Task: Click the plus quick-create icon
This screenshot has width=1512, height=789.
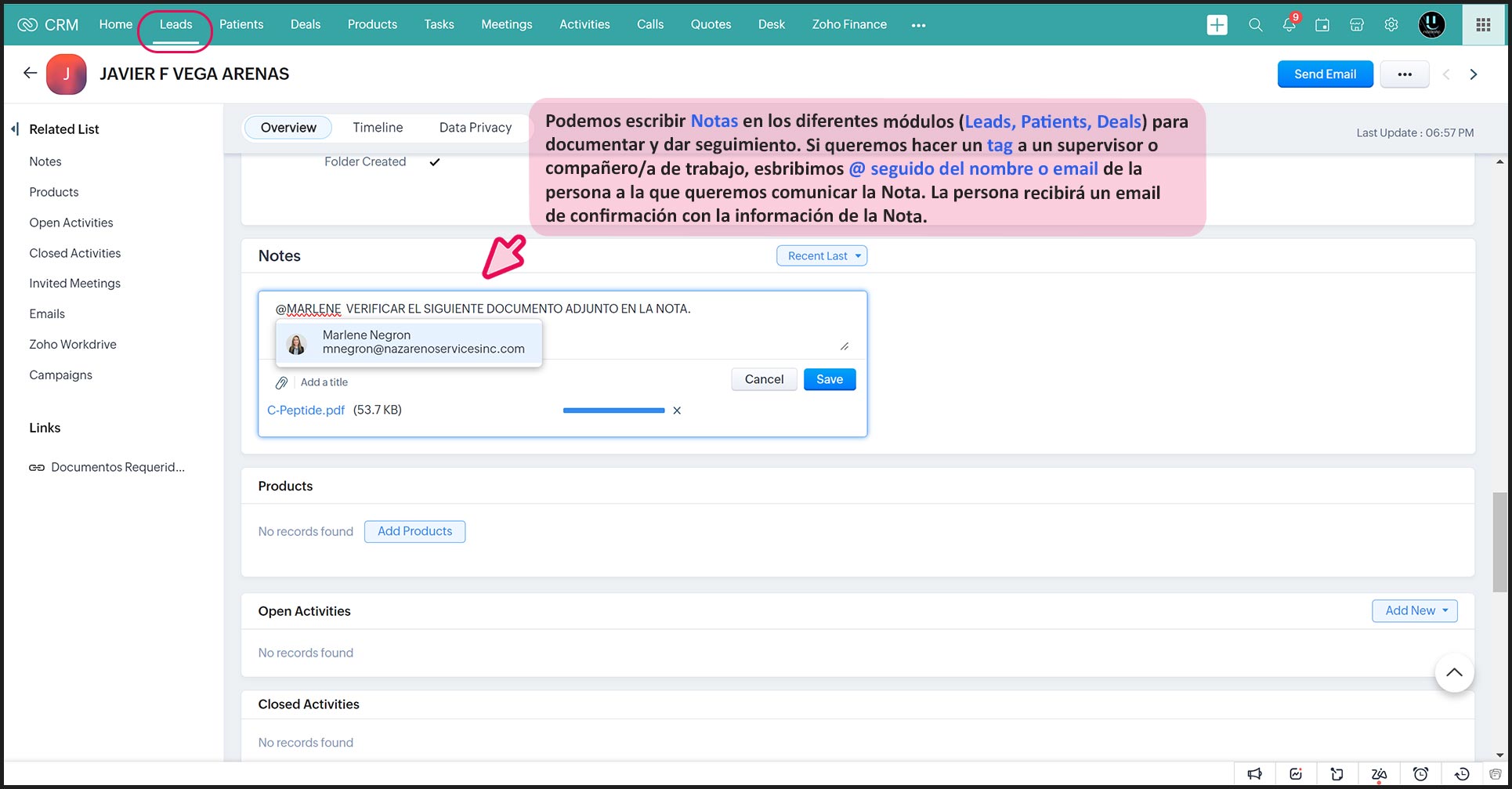Action: click(x=1217, y=25)
